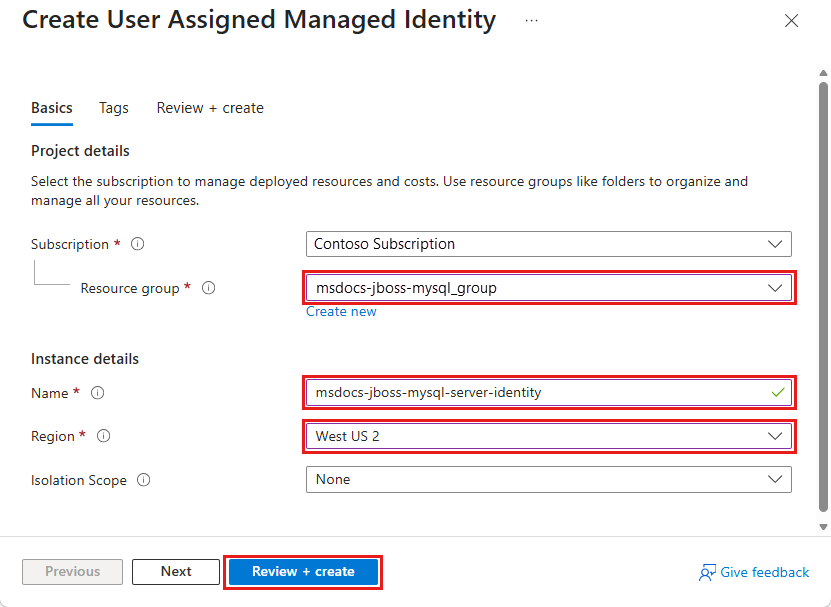Click the Create new link
The width and height of the screenshot is (831, 607).
click(x=341, y=311)
